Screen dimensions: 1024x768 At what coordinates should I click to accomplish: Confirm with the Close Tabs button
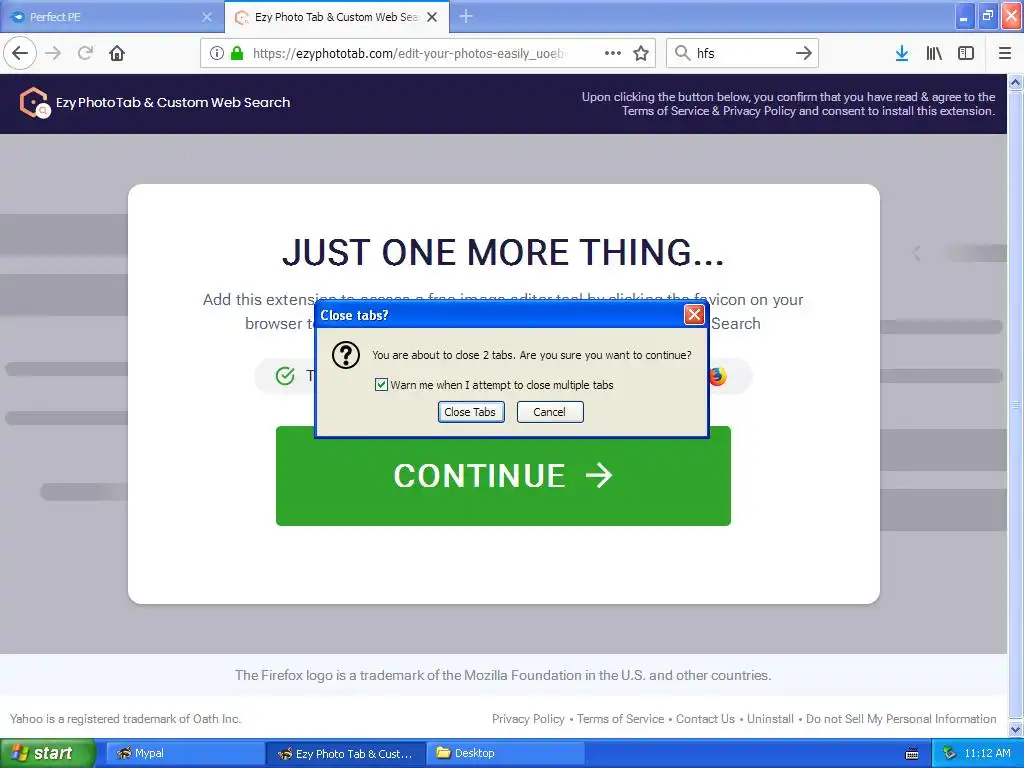(470, 412)
